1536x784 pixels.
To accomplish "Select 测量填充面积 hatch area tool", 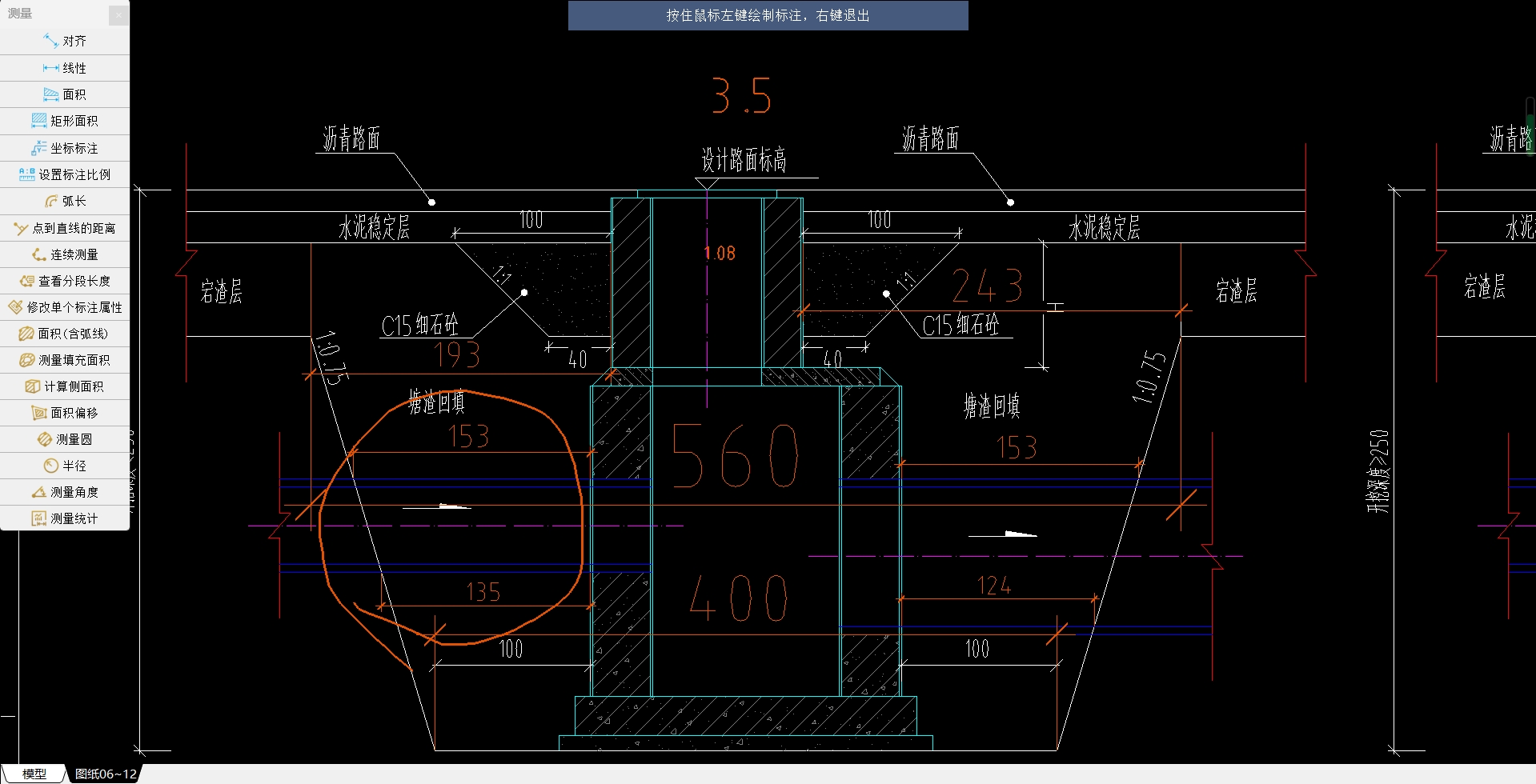I will pyautogui.click(x=65, y=360).
